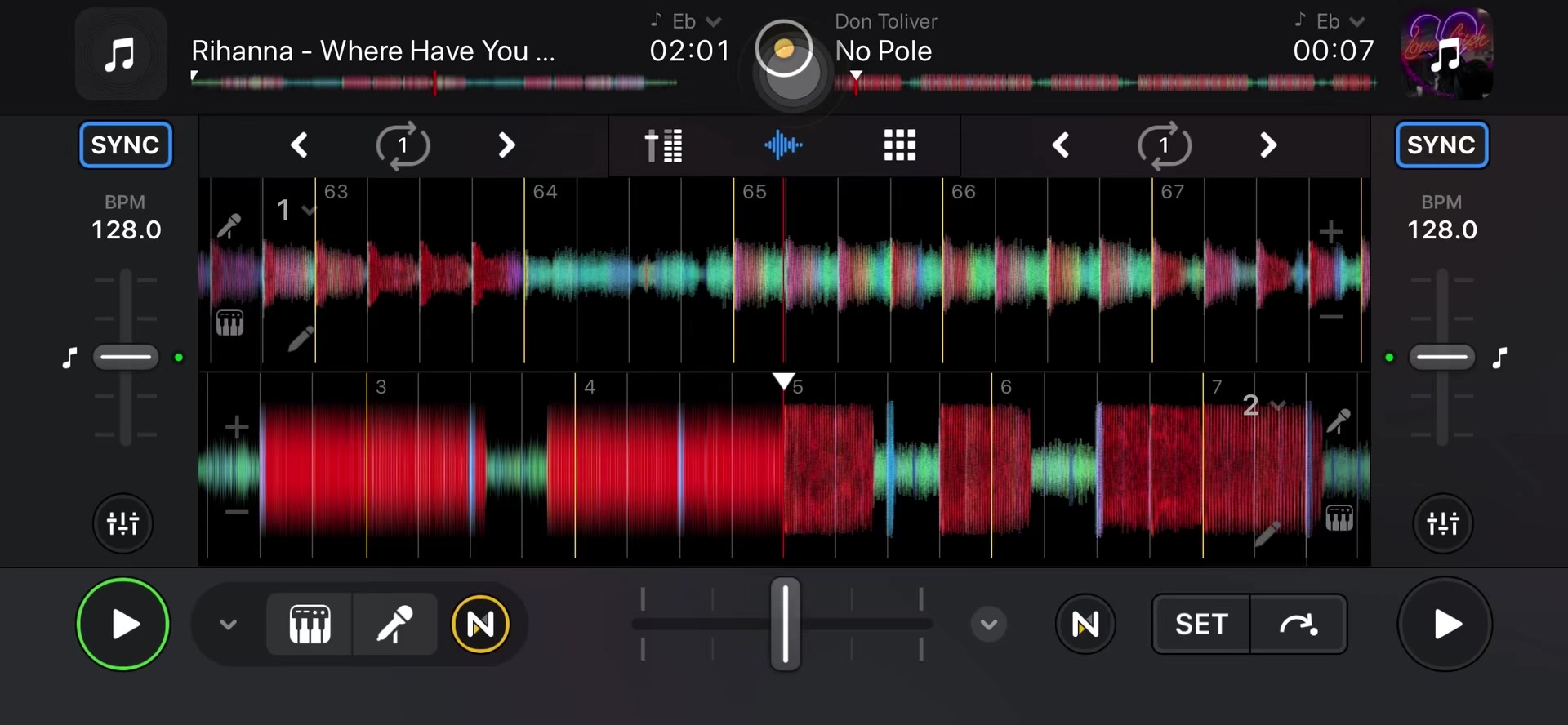Click the right tempo slider handle
This screenshot has height=725, width=1568.
click(1442, 357)
